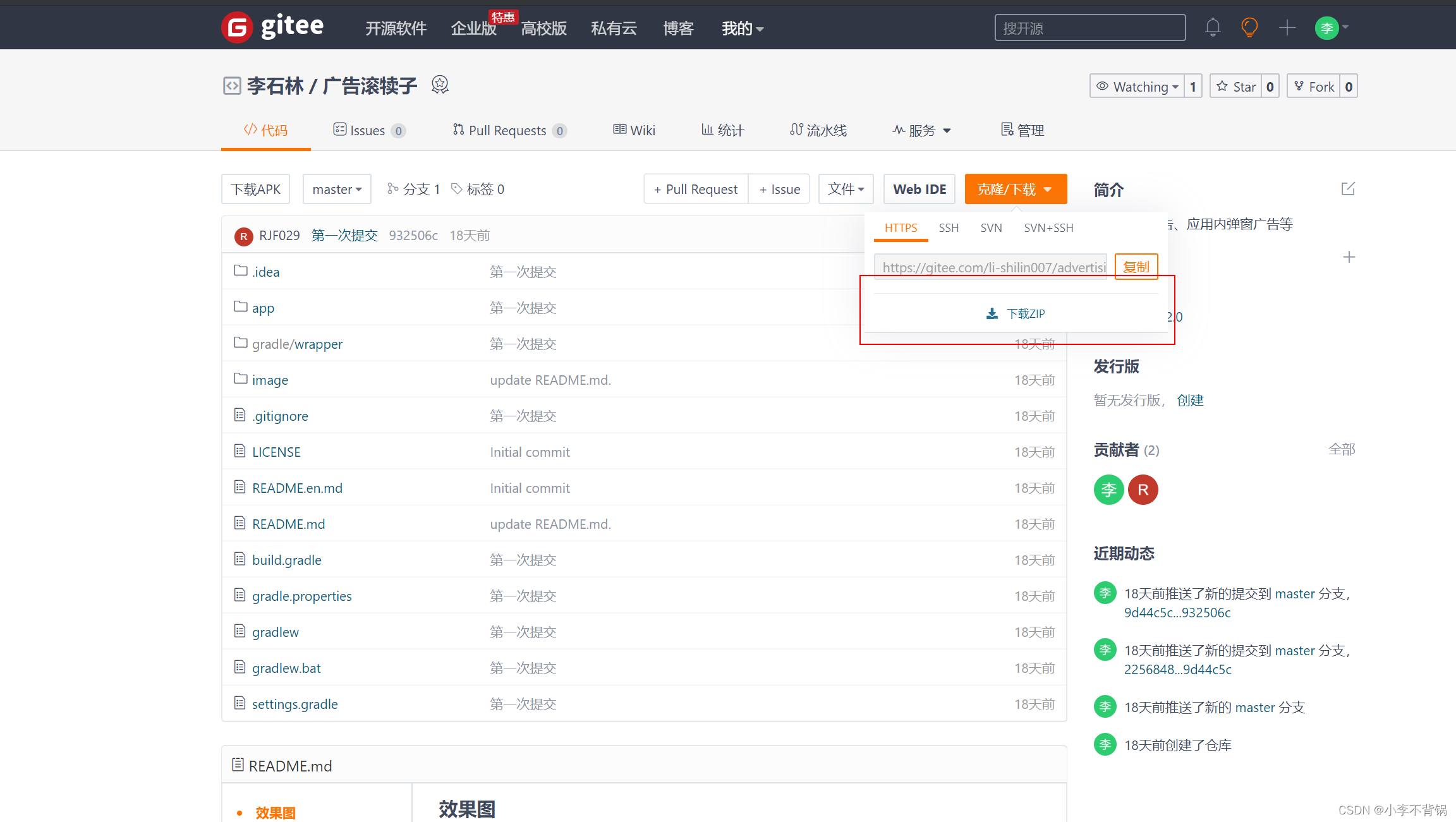Click the Star button
Viewport: 1456px width, 822px height.
tap(1236, 87)
